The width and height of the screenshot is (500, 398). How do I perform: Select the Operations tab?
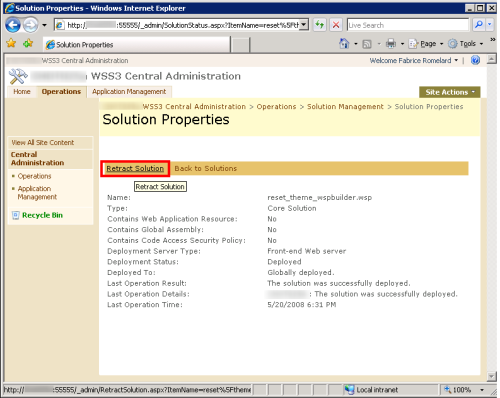pos(61,92)
